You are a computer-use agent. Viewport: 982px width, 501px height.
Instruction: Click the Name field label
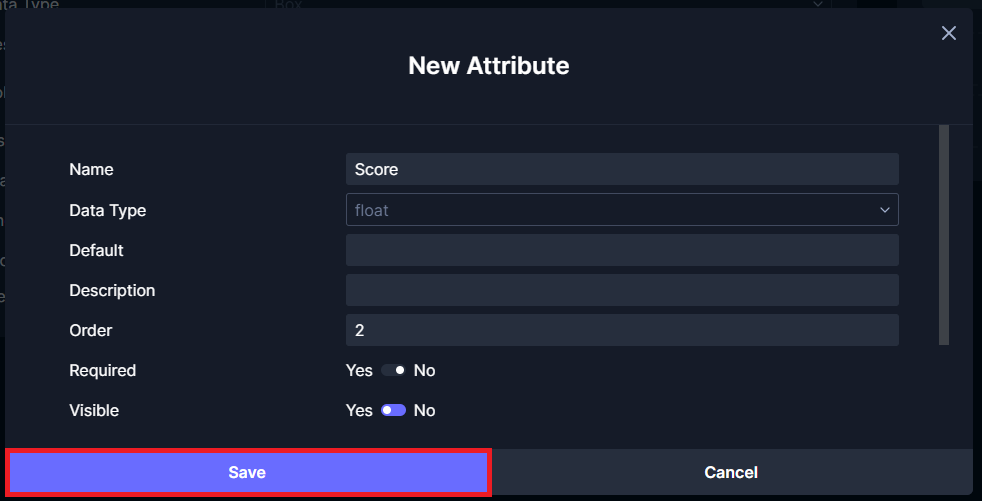coord(91,169)
